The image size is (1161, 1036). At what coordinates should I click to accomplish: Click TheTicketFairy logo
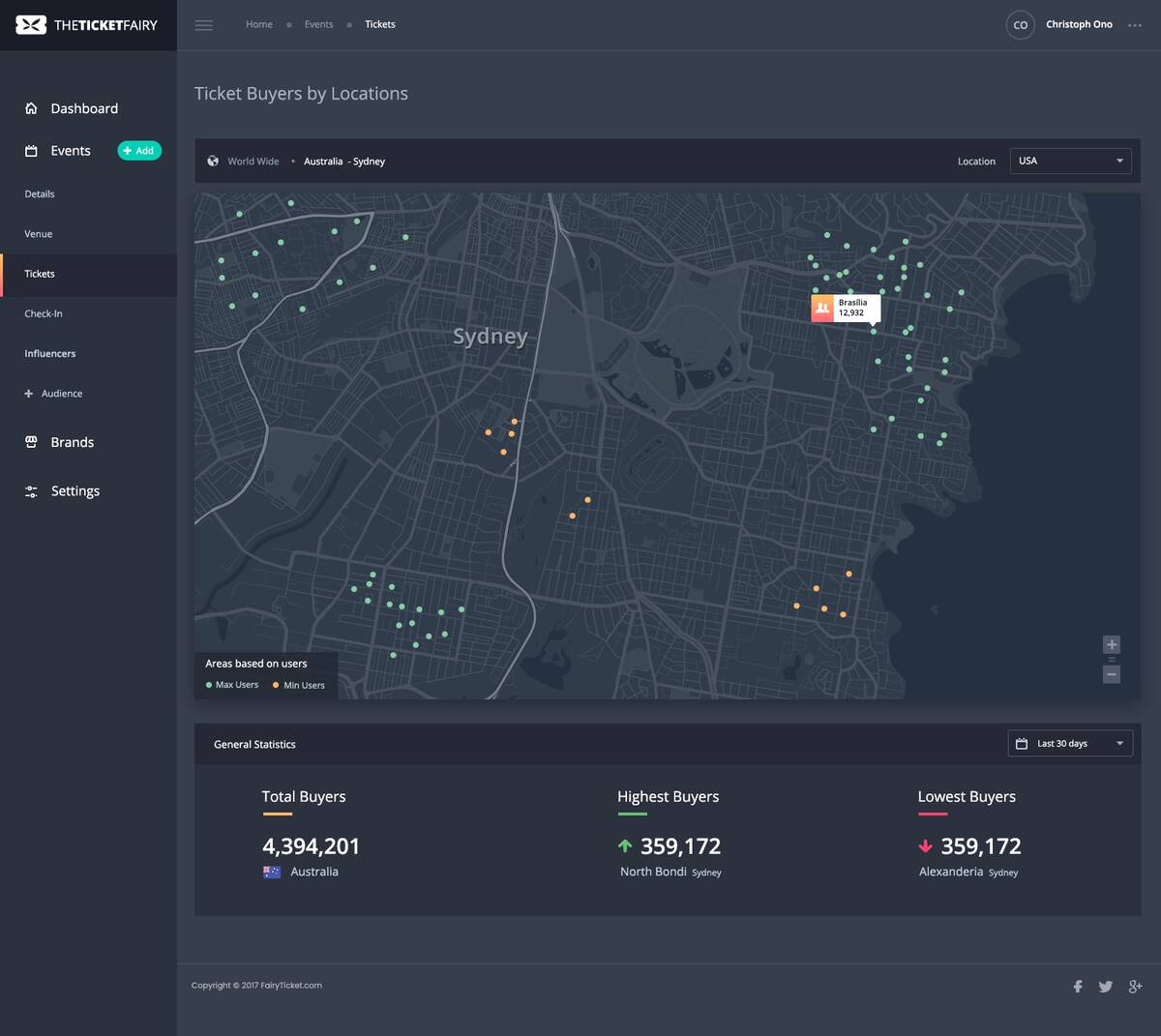(87, 25)
